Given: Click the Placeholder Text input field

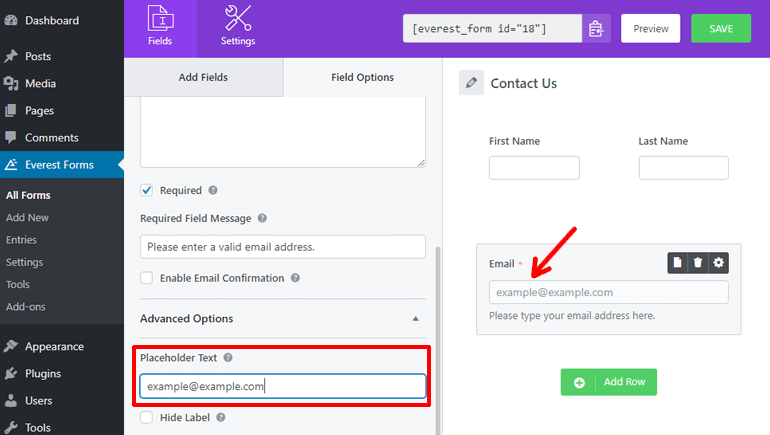Looking at the screenshot, I should click(283, 386).
